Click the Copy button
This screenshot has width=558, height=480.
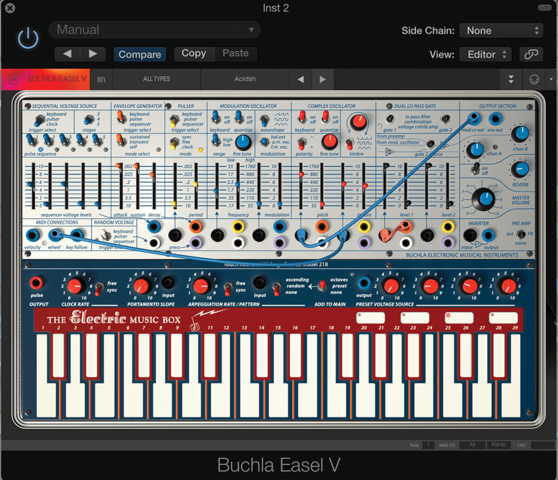tap(194, 53)
